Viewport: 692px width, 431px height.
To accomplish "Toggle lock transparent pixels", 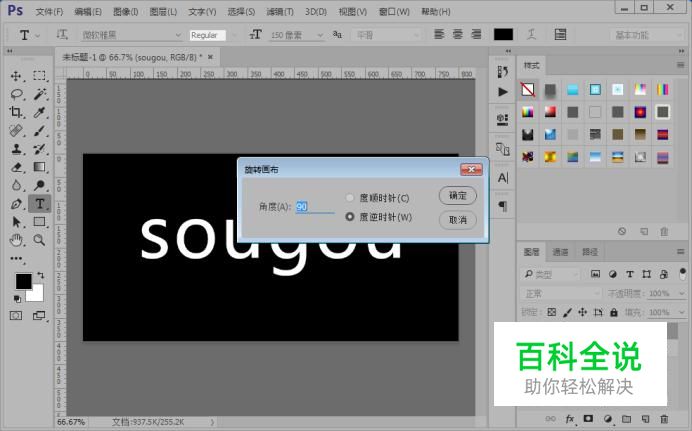I will click(x=552, y=312).
